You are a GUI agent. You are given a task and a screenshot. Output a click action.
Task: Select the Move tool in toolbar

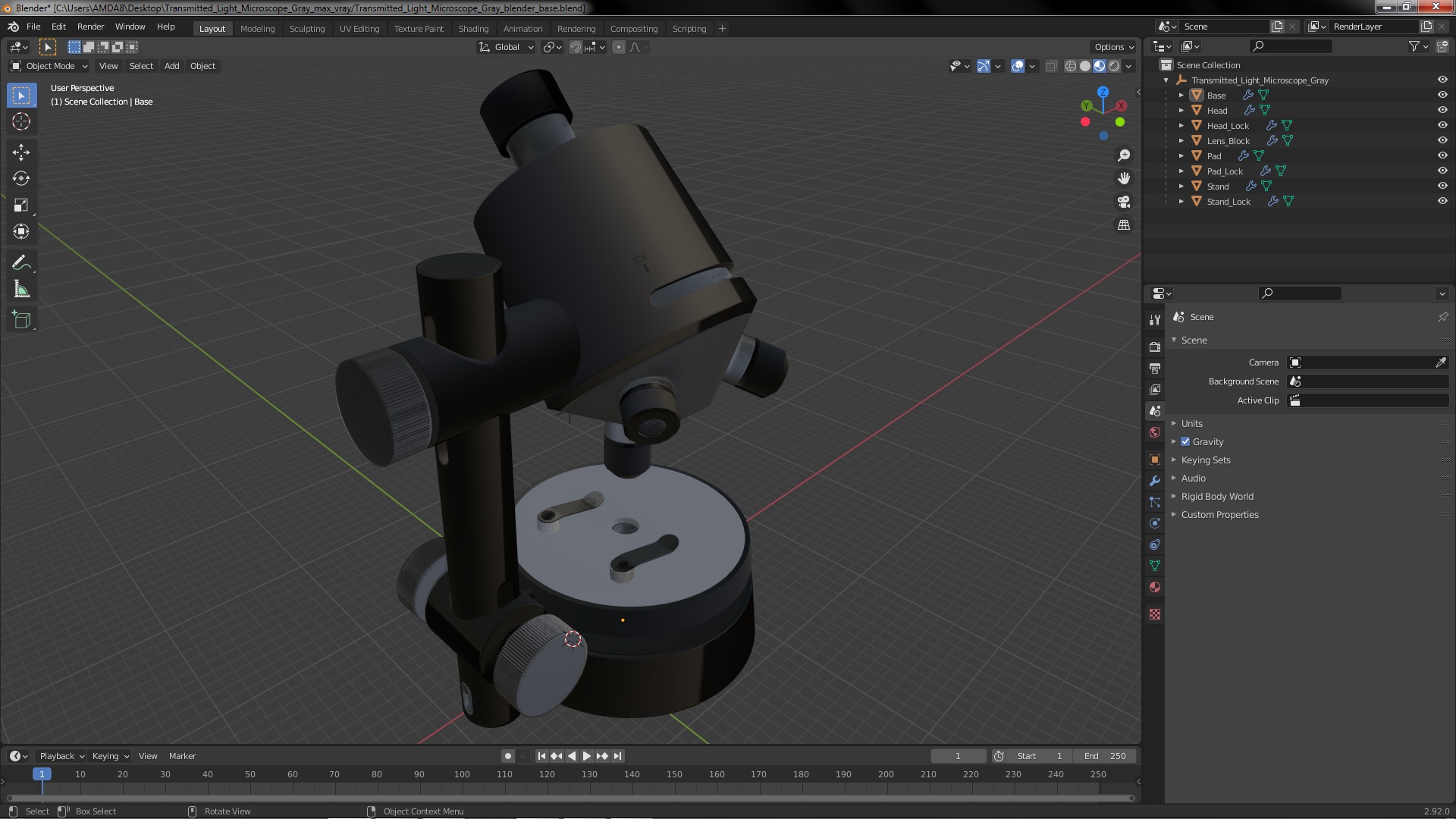click(21, 152)
